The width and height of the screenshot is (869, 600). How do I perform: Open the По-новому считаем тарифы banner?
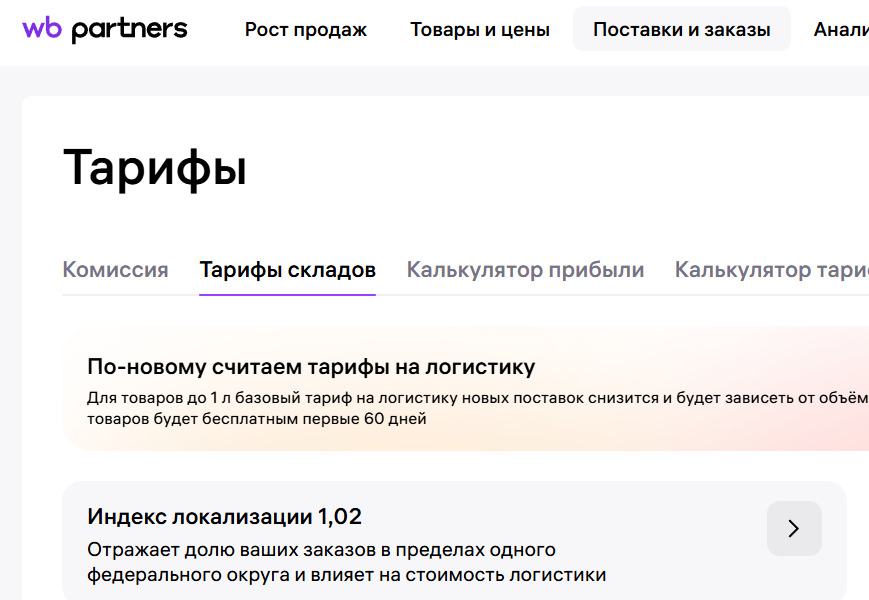(x=311, y=366)
